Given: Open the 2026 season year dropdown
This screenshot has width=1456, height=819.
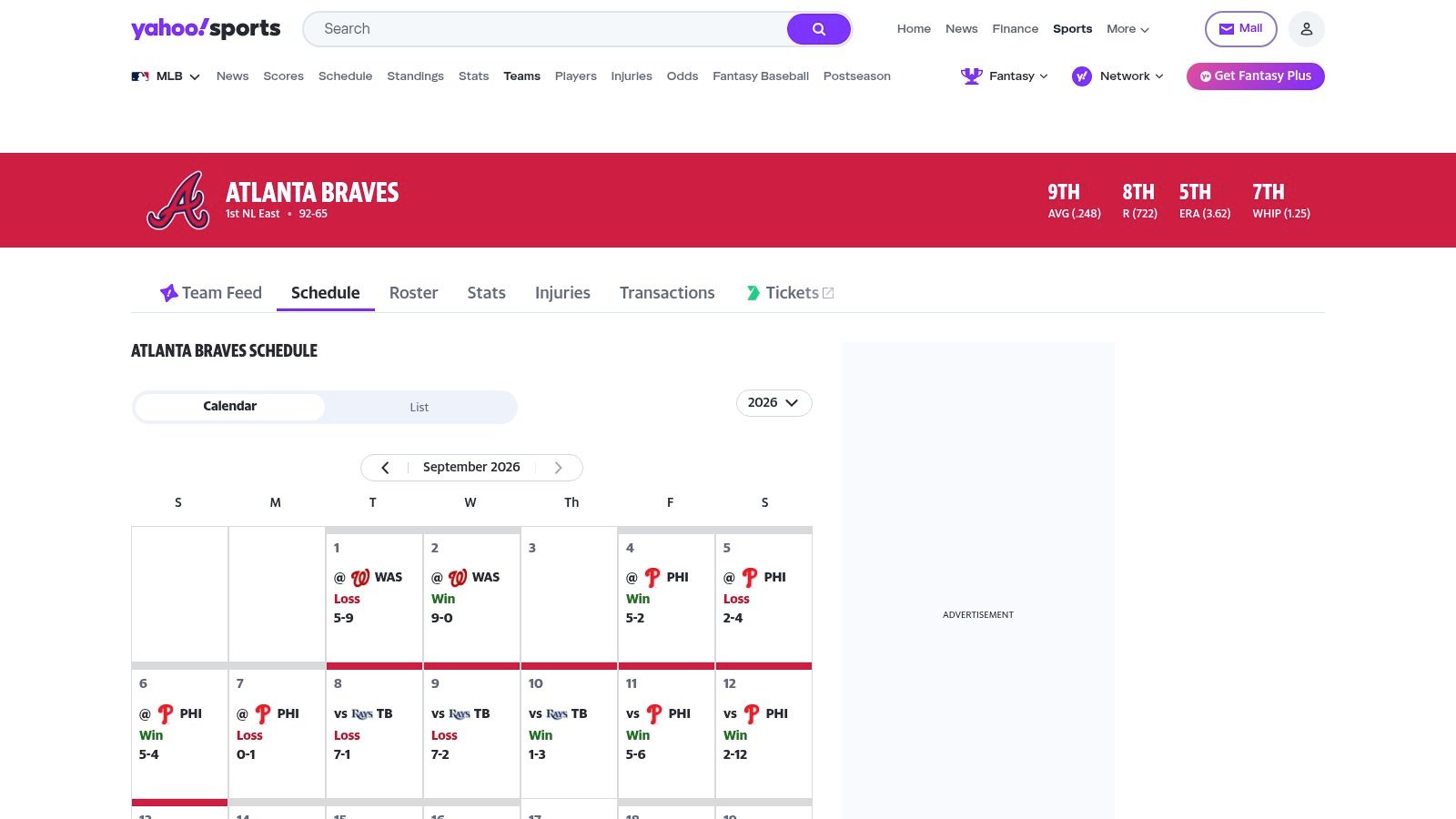Looking at the screenshot, I should pos(773,403).
